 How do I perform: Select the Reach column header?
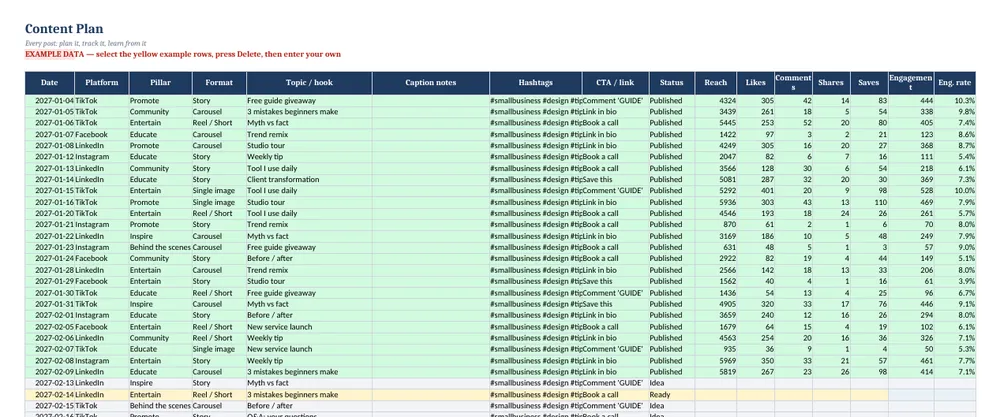(x=716, y=83)
